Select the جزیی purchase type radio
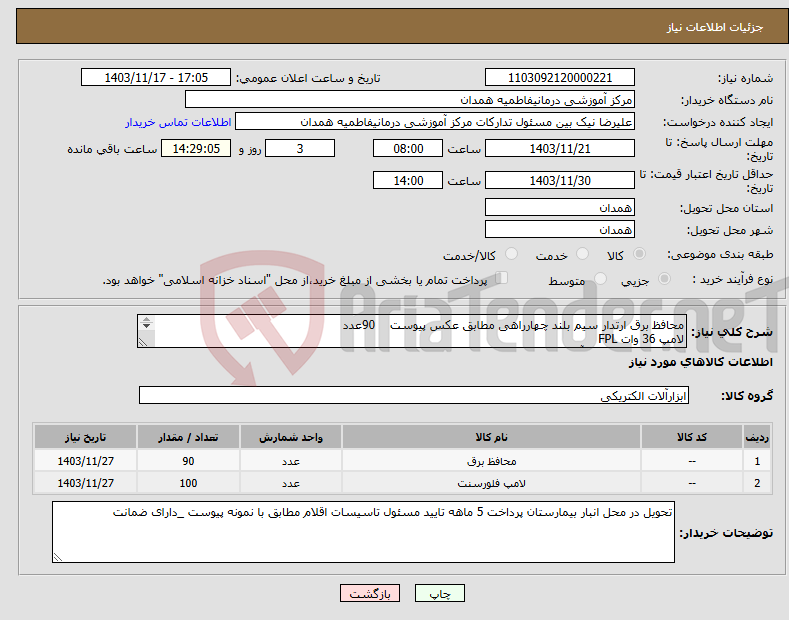Image resolution: width=789 pixels, height=620 pixels. (664, 278)
